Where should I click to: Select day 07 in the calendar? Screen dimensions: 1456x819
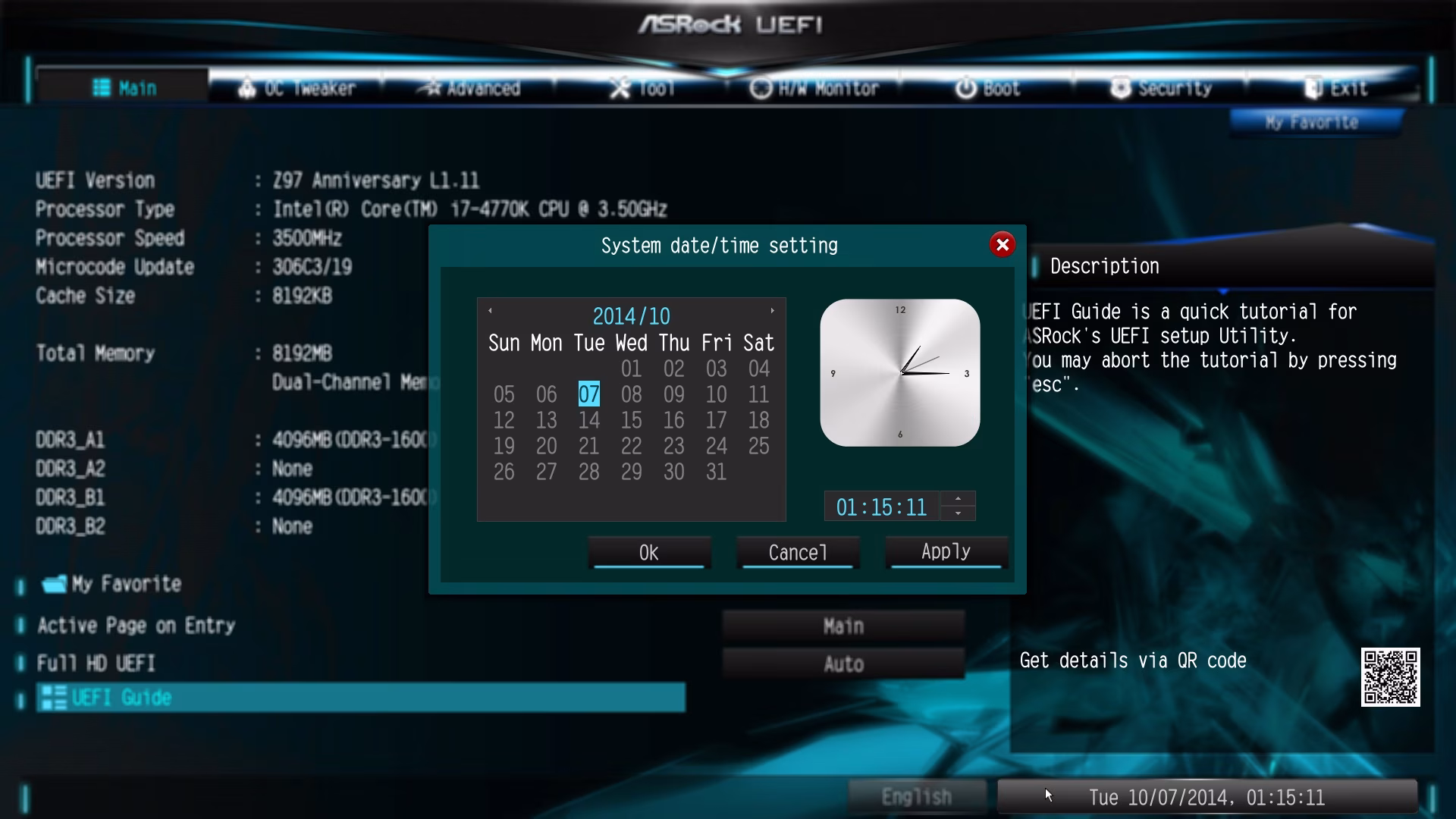(x=589, y=394)
